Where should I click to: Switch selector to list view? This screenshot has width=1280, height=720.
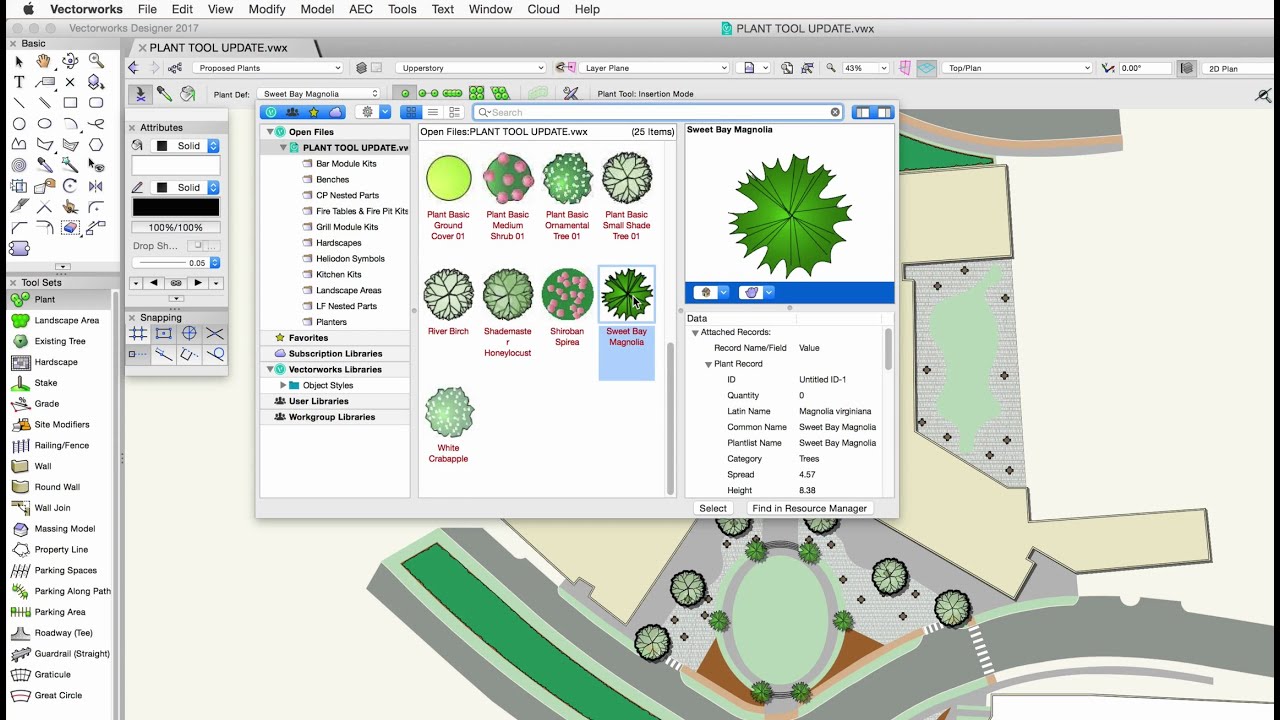click(x=433, y=112)
